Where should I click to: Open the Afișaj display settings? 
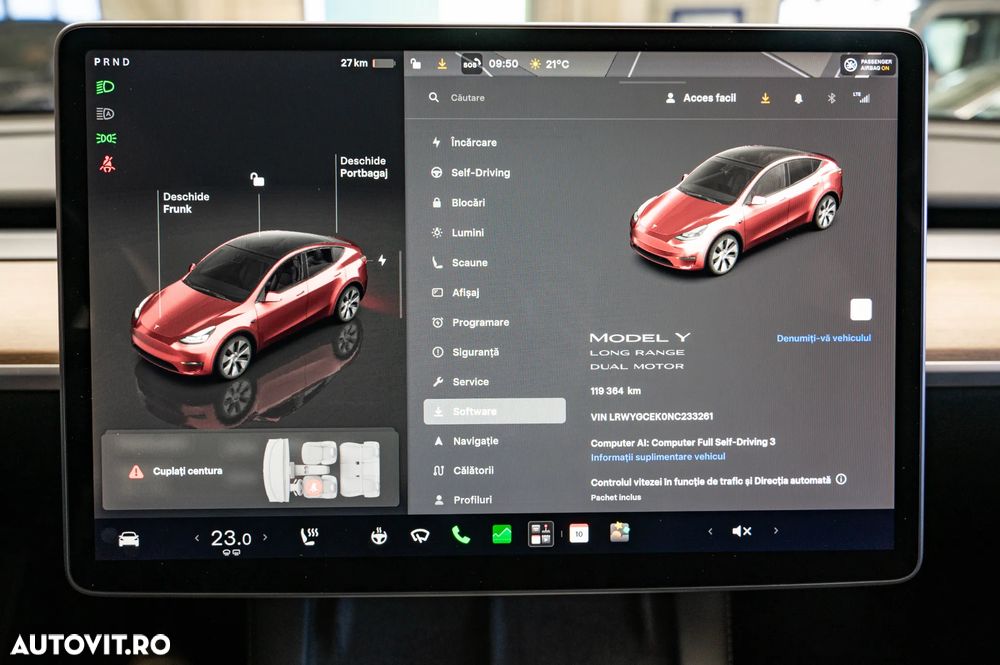coord(455,292)
